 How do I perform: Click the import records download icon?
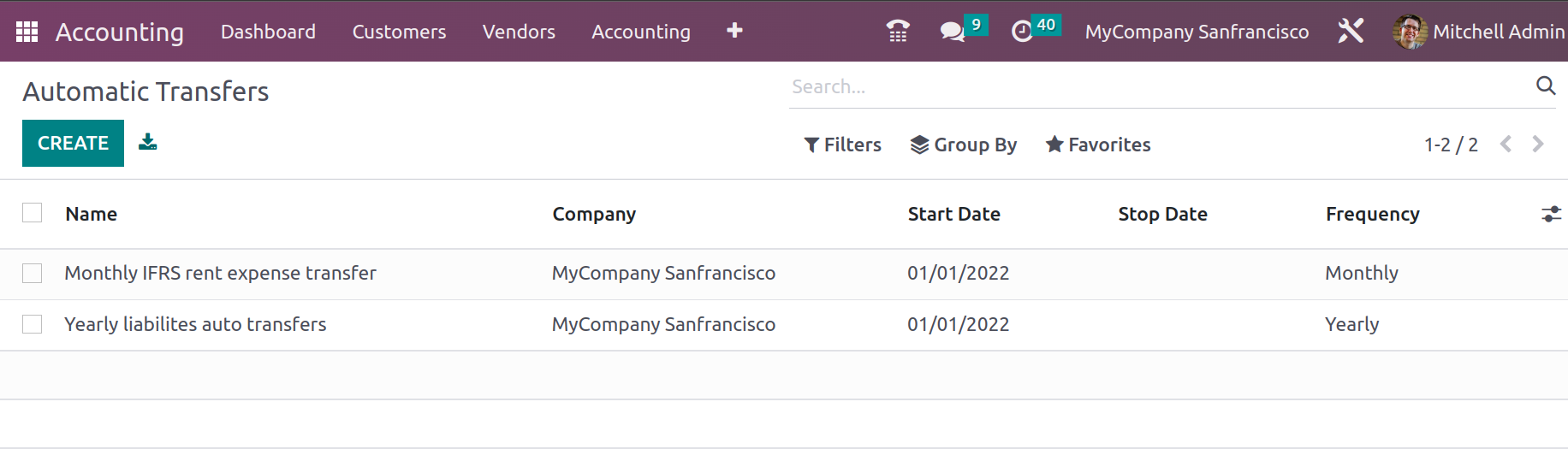point(148,142)
